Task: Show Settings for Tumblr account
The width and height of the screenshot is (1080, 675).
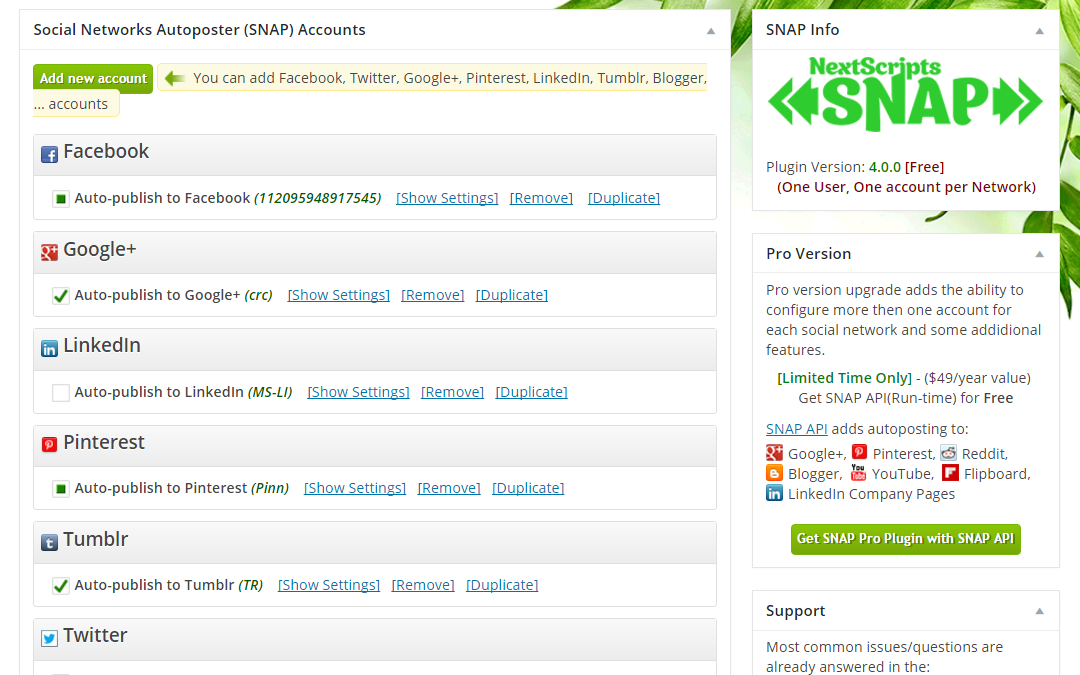Action: click(x=329, y=585)
